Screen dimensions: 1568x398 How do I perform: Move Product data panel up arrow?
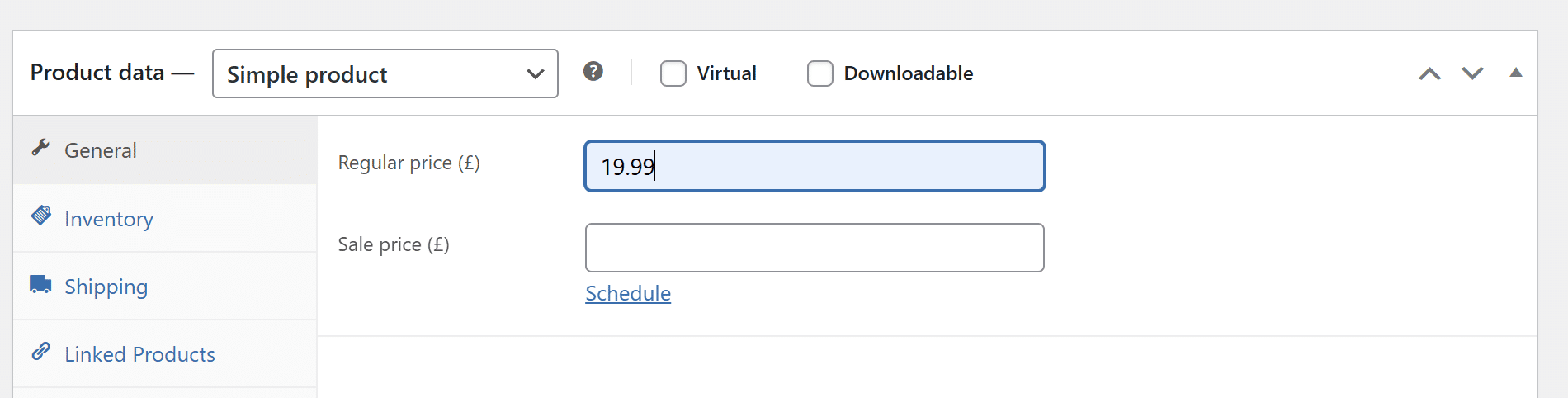coord(1429,73)
